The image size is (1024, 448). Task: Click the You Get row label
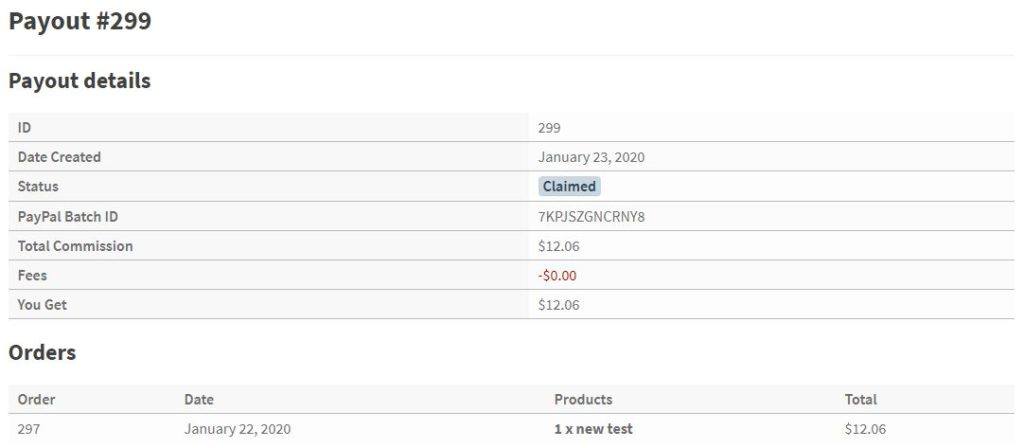[42, 305]
